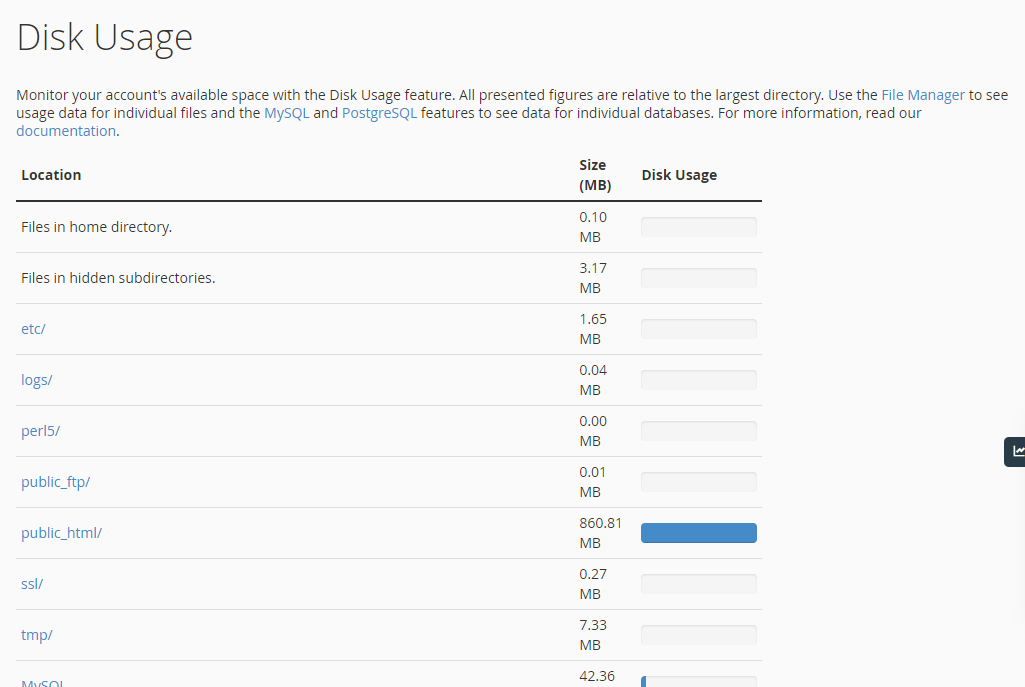The image size is (1025, 687).
Task: Select the Files in home directory row
Action: point(96,226)
